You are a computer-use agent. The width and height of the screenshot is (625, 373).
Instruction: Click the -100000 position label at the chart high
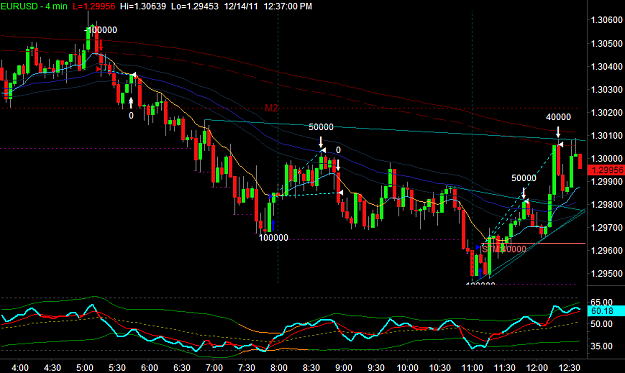coord(101,30)
